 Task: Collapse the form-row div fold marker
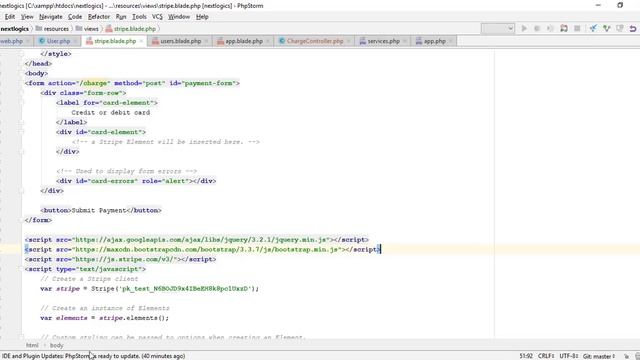tap(21, 93)
